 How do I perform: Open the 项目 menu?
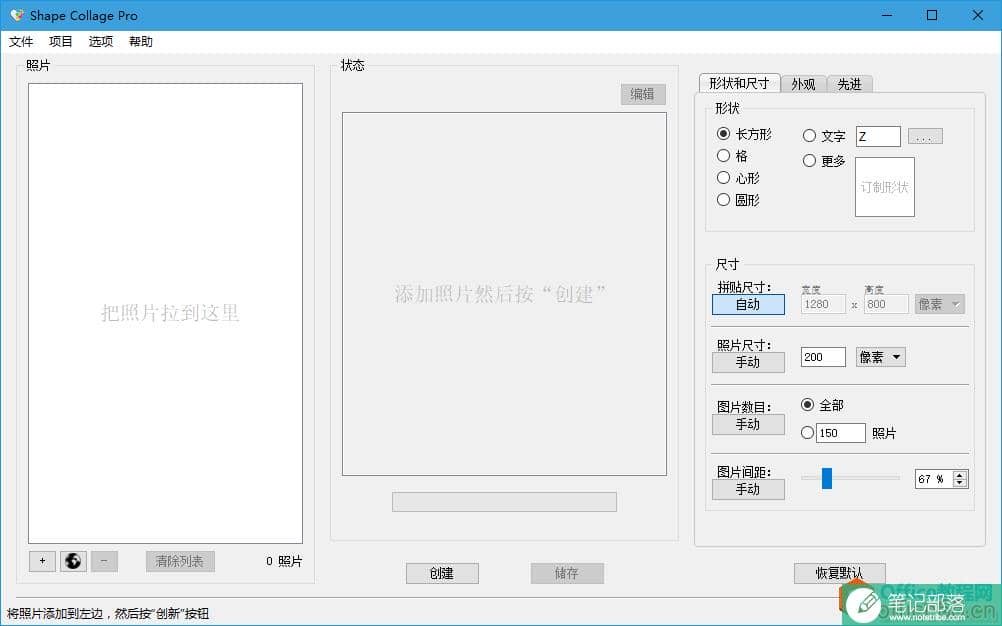(x=61, y=42)
